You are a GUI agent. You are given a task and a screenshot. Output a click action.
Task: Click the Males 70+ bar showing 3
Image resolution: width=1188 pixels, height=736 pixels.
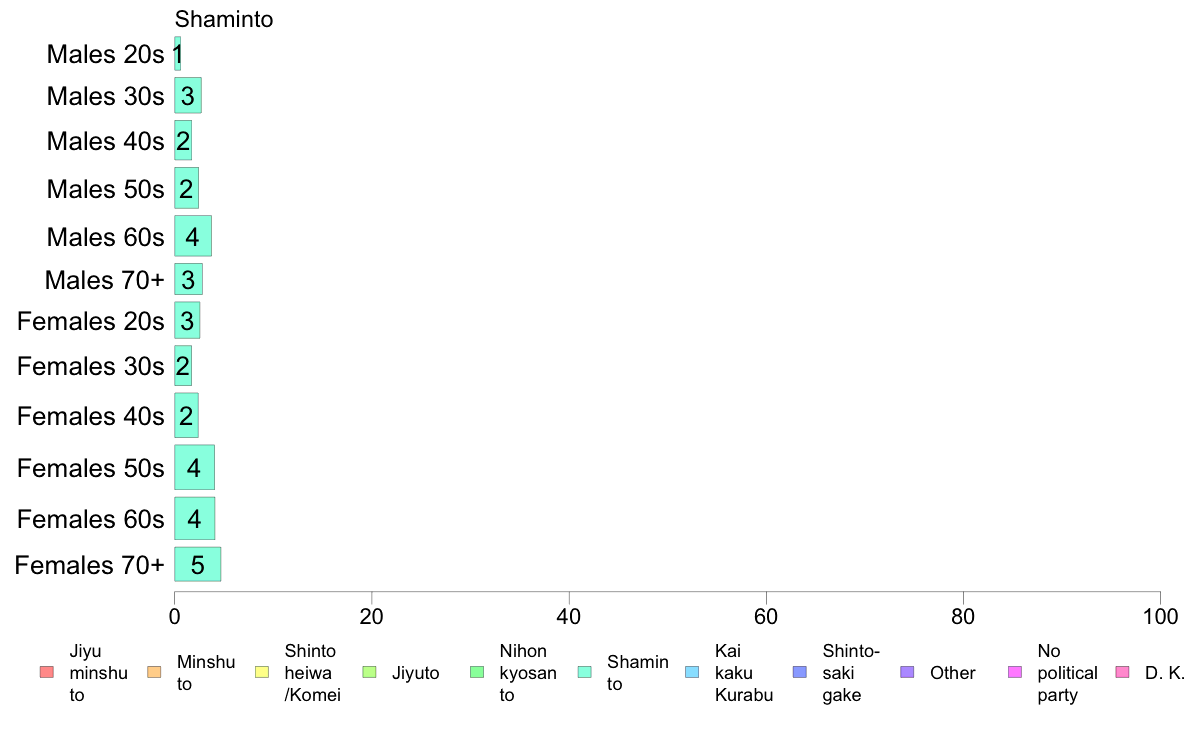coord(189,280)
